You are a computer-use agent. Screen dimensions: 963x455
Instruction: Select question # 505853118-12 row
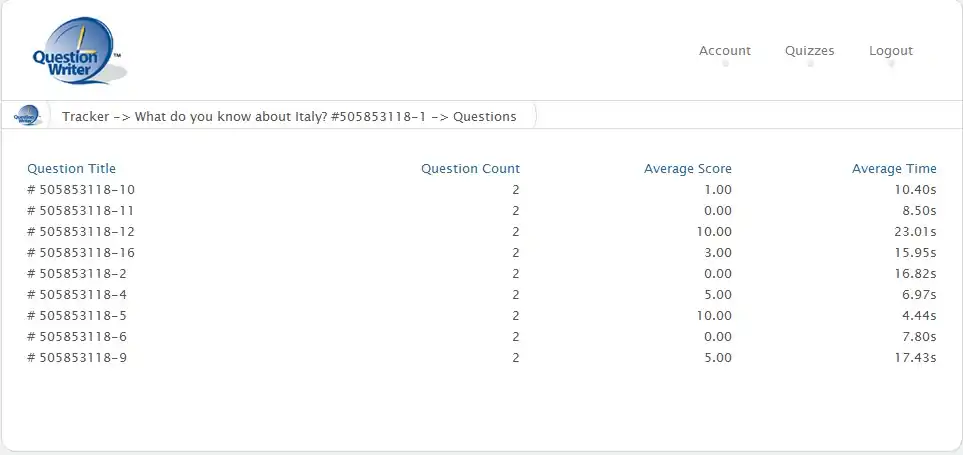pyautogui.click(x=81, y=231)
